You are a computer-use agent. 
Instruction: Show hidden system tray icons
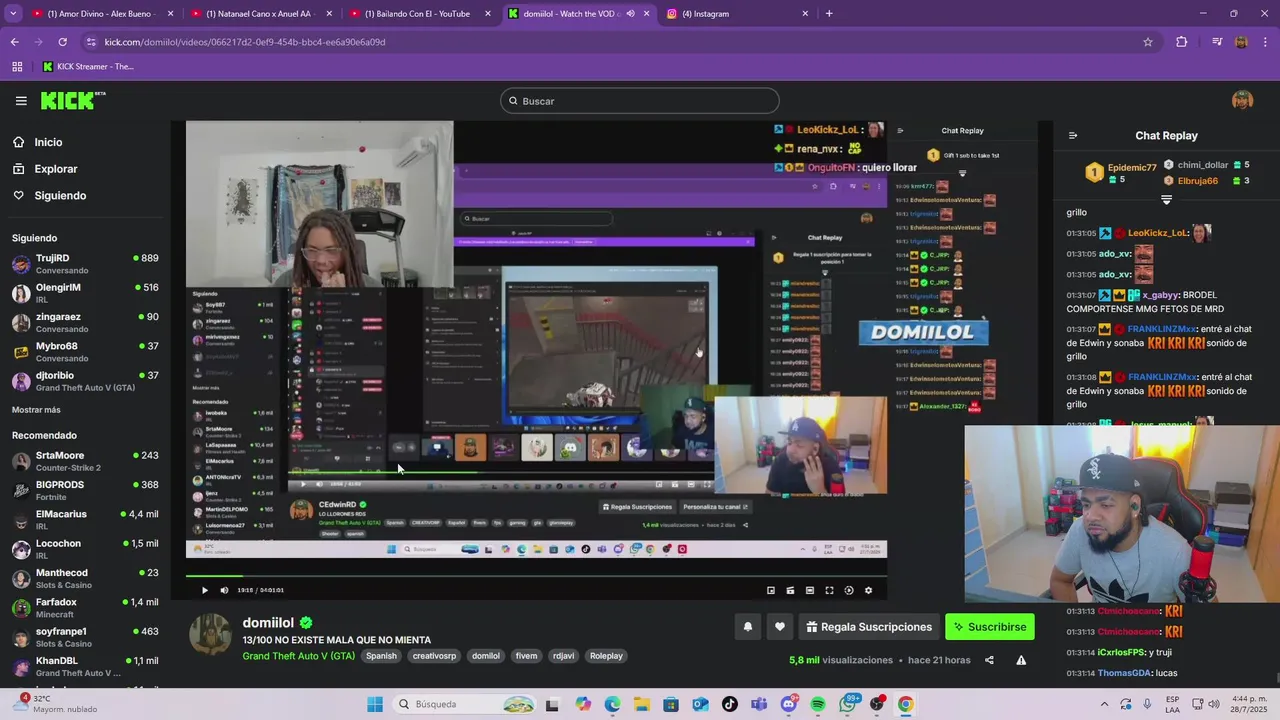tap(1104, 704)
